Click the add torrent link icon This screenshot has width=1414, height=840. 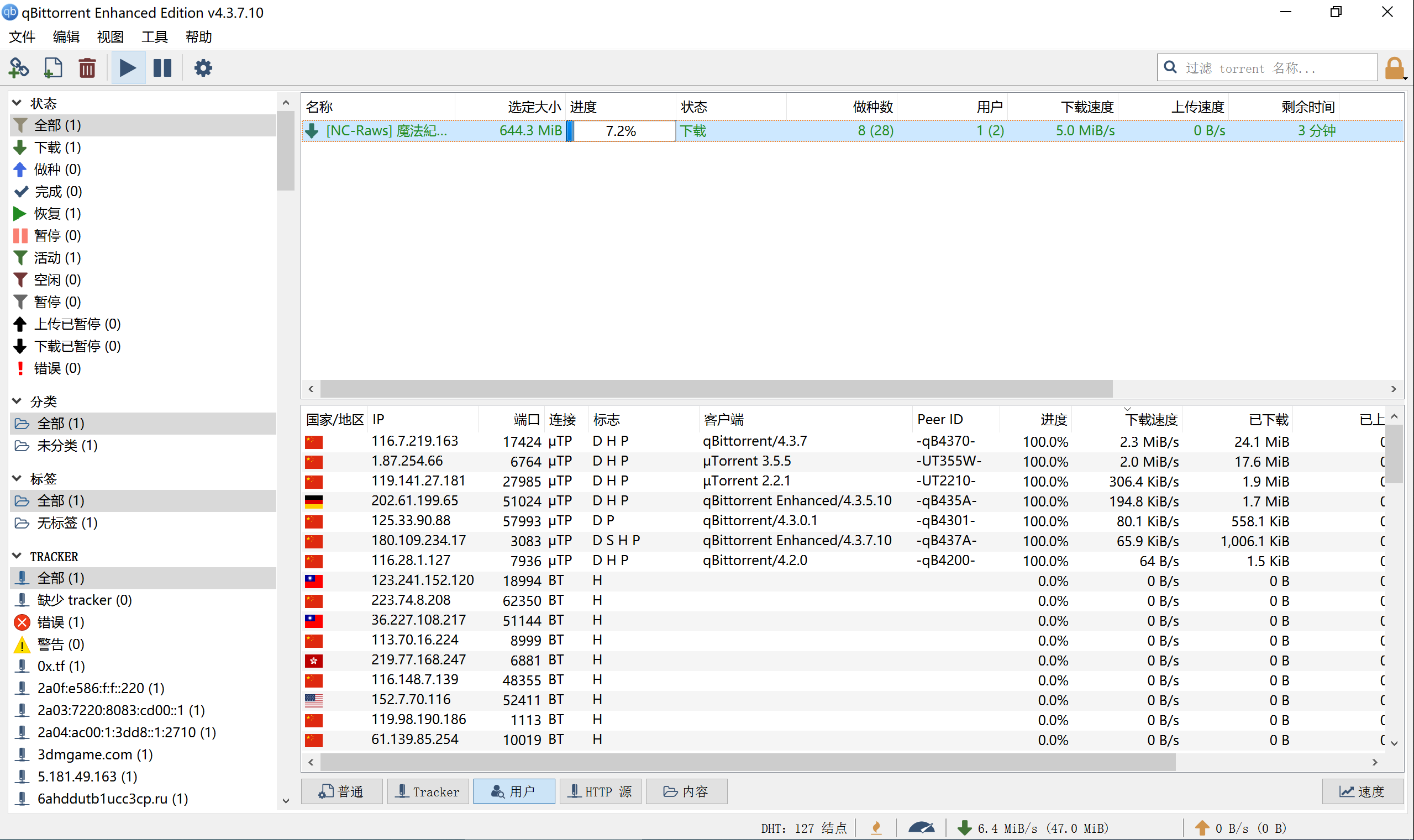[x=19, y=68]
